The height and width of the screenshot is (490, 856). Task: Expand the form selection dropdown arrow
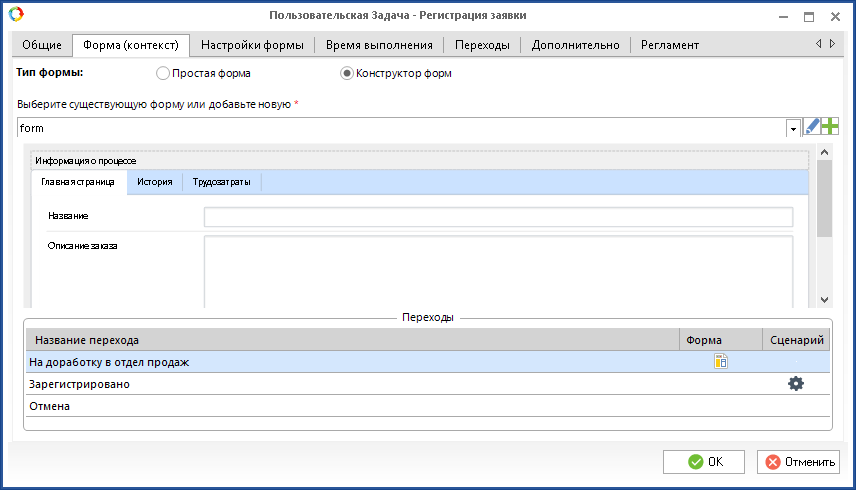[793, 128]
